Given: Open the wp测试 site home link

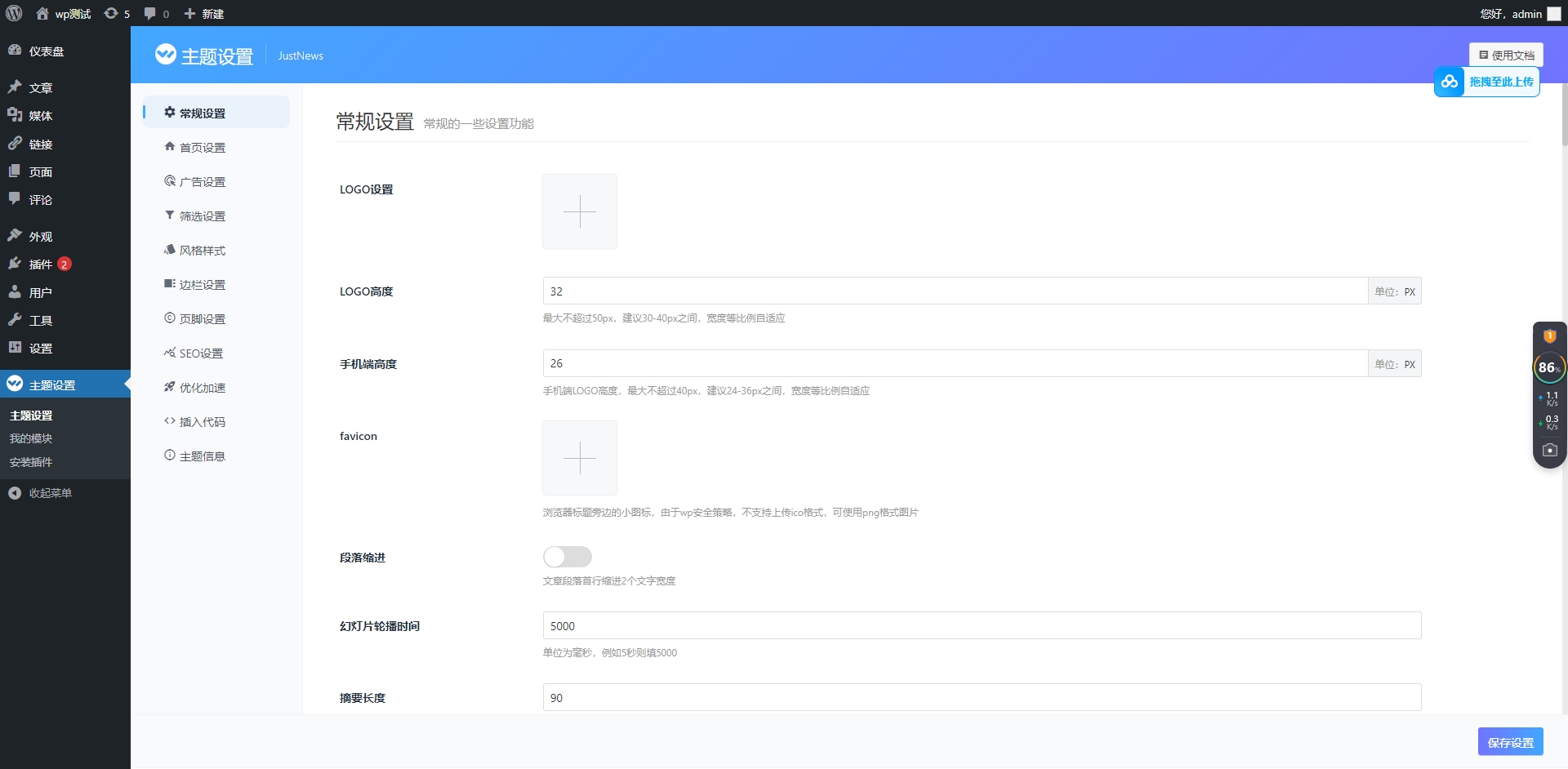Looking at the screenshot, I should pyautogui.click(x=64, y=14).
